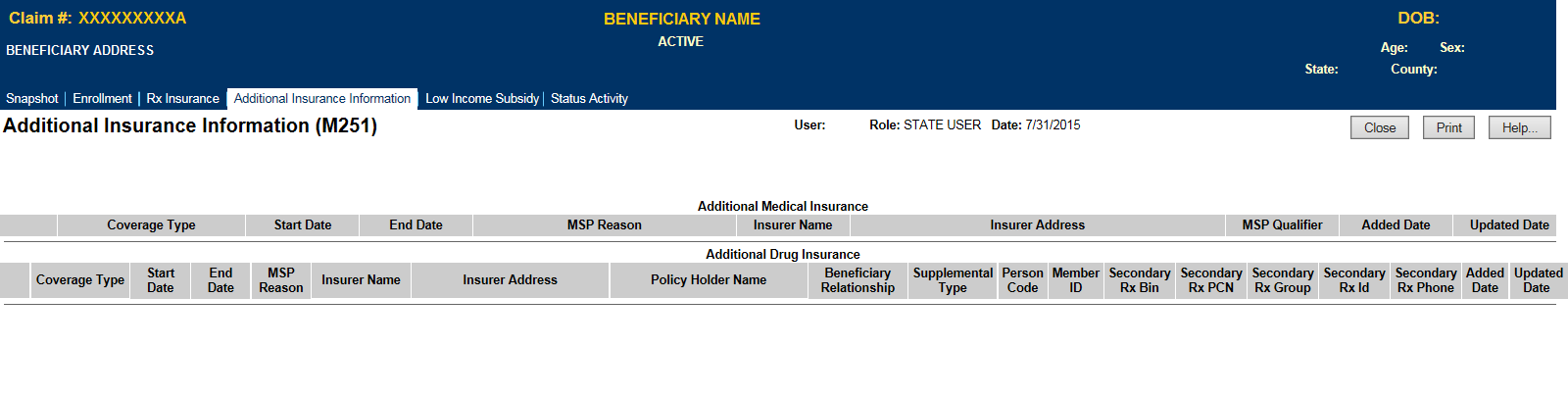View the Status Activity tab
Viewport: 1568px width, 397px height.
589,99
